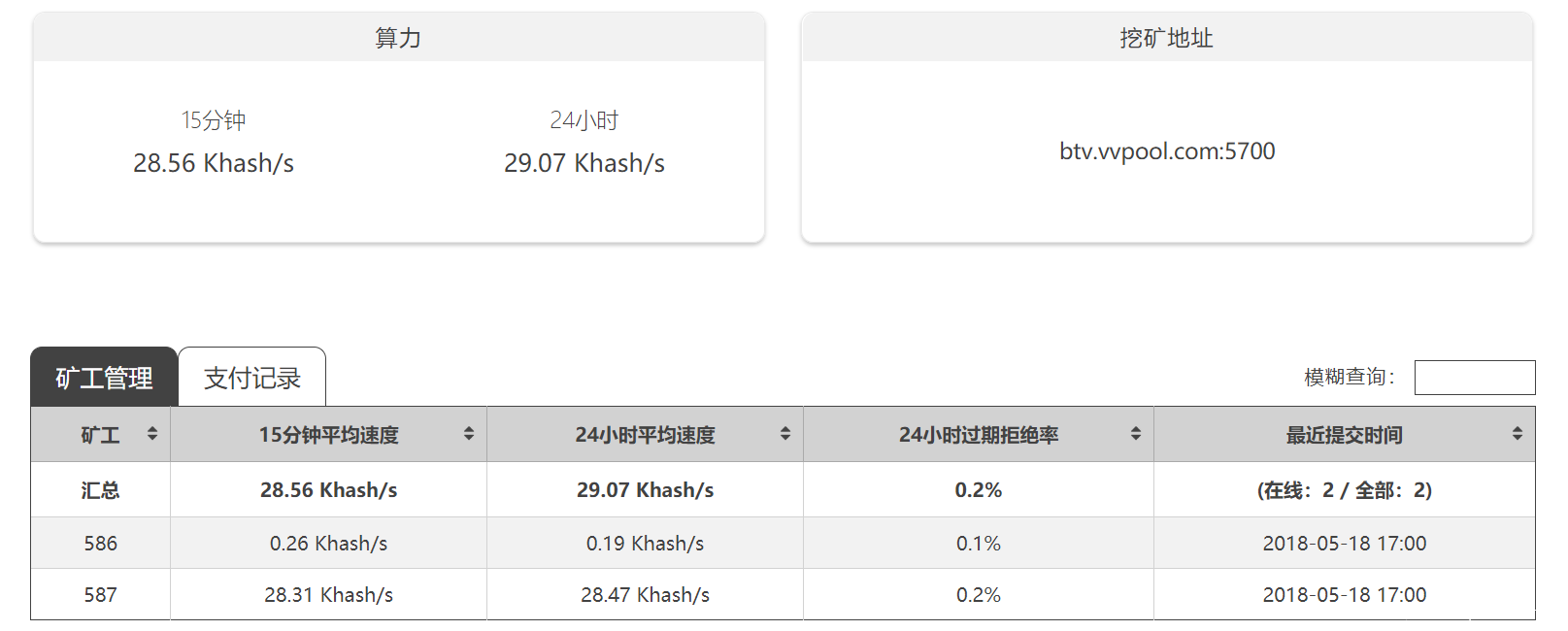Click the 汇总 summary row label
The height and width of the screenshot is (631, 1568).
[100, 490]
